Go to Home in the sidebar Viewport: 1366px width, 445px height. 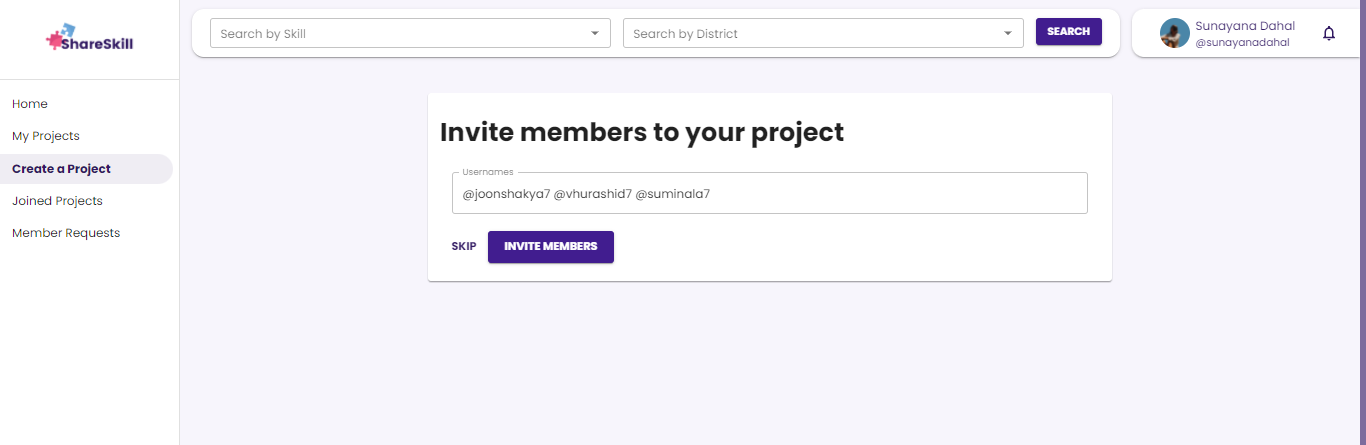30,104
